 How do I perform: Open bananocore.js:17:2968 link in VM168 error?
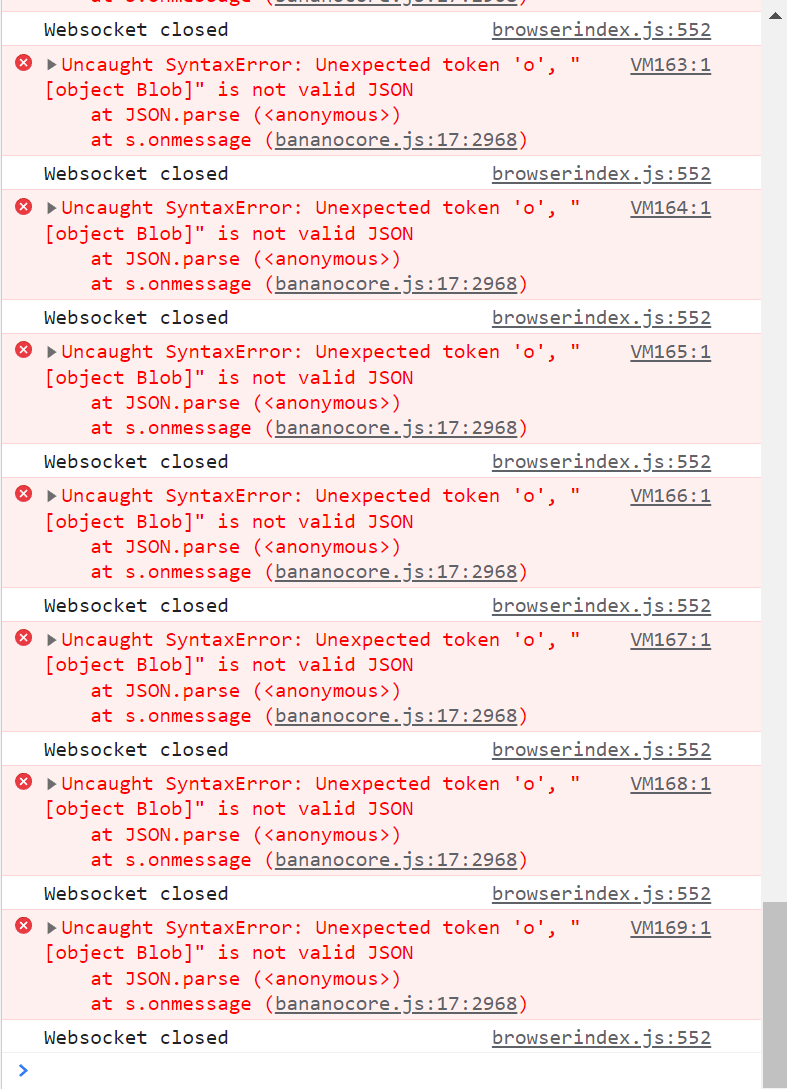(396, 860)
